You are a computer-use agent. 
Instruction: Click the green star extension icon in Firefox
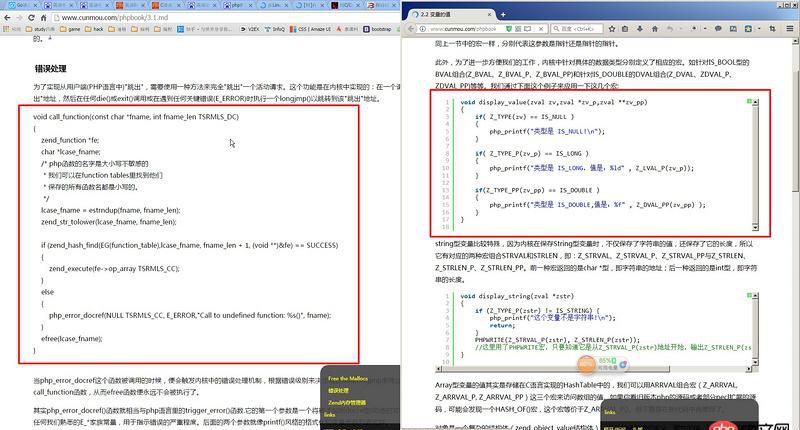tap(748, 29)
